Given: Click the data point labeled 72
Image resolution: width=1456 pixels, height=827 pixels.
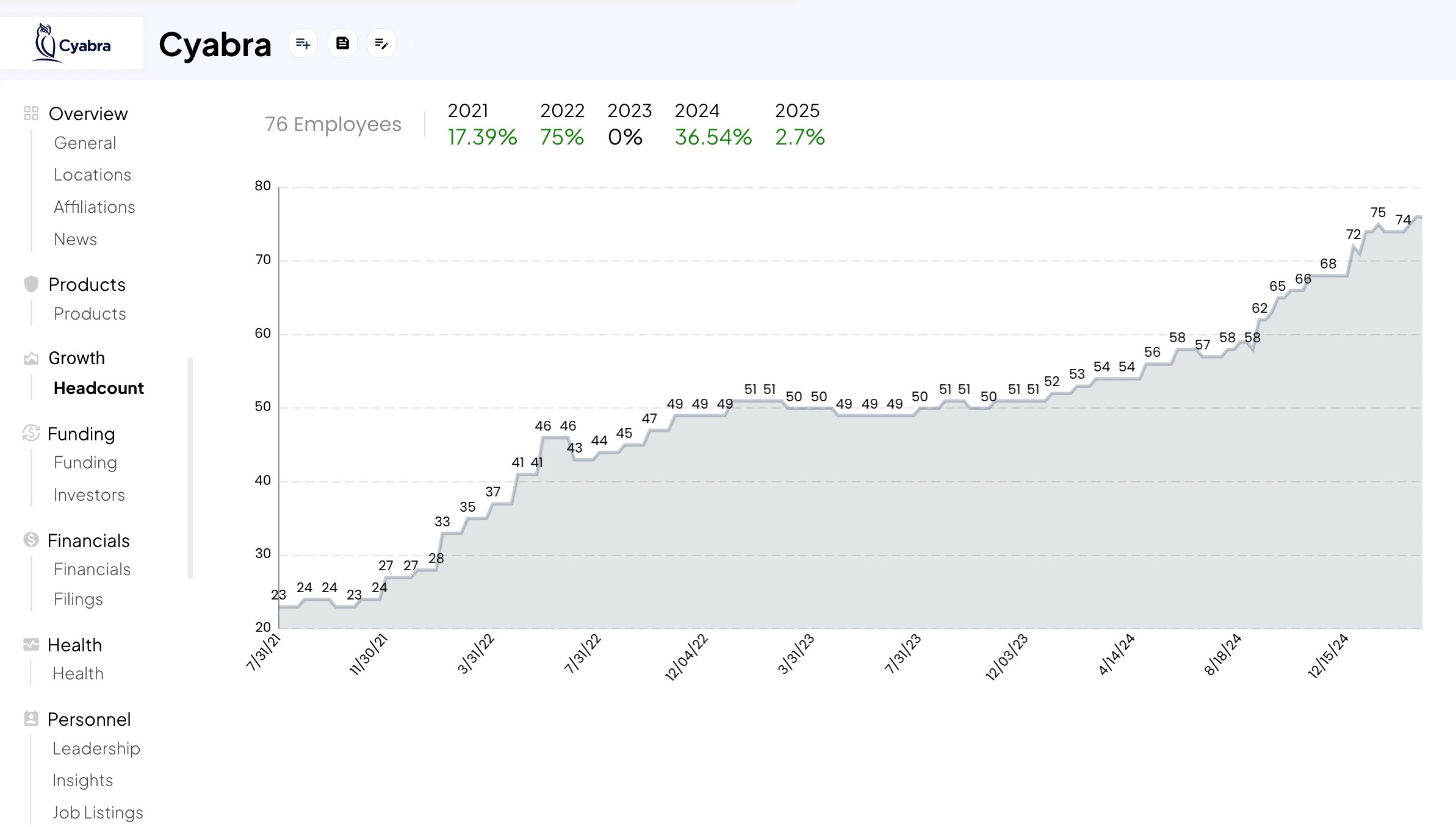Looking at the screenshot, I should (x=1353, y=235).
